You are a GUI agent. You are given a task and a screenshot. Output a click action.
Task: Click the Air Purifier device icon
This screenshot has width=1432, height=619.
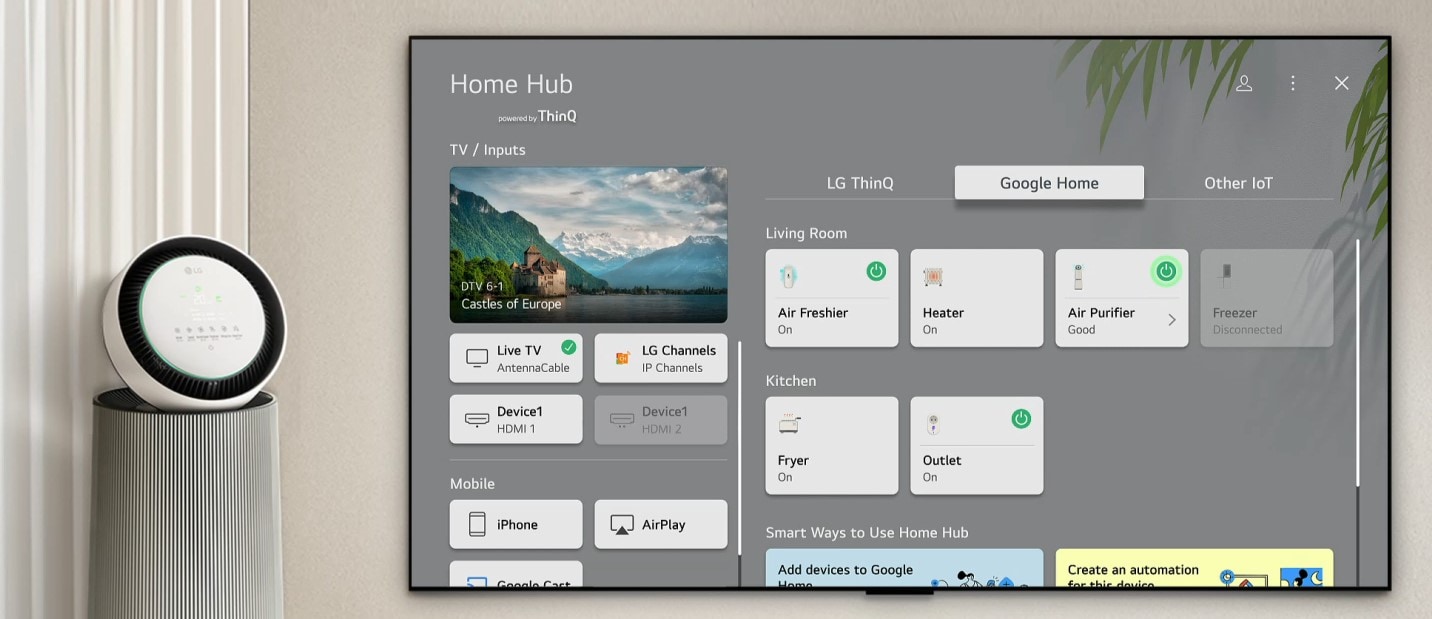click(x=1077, y=277)
